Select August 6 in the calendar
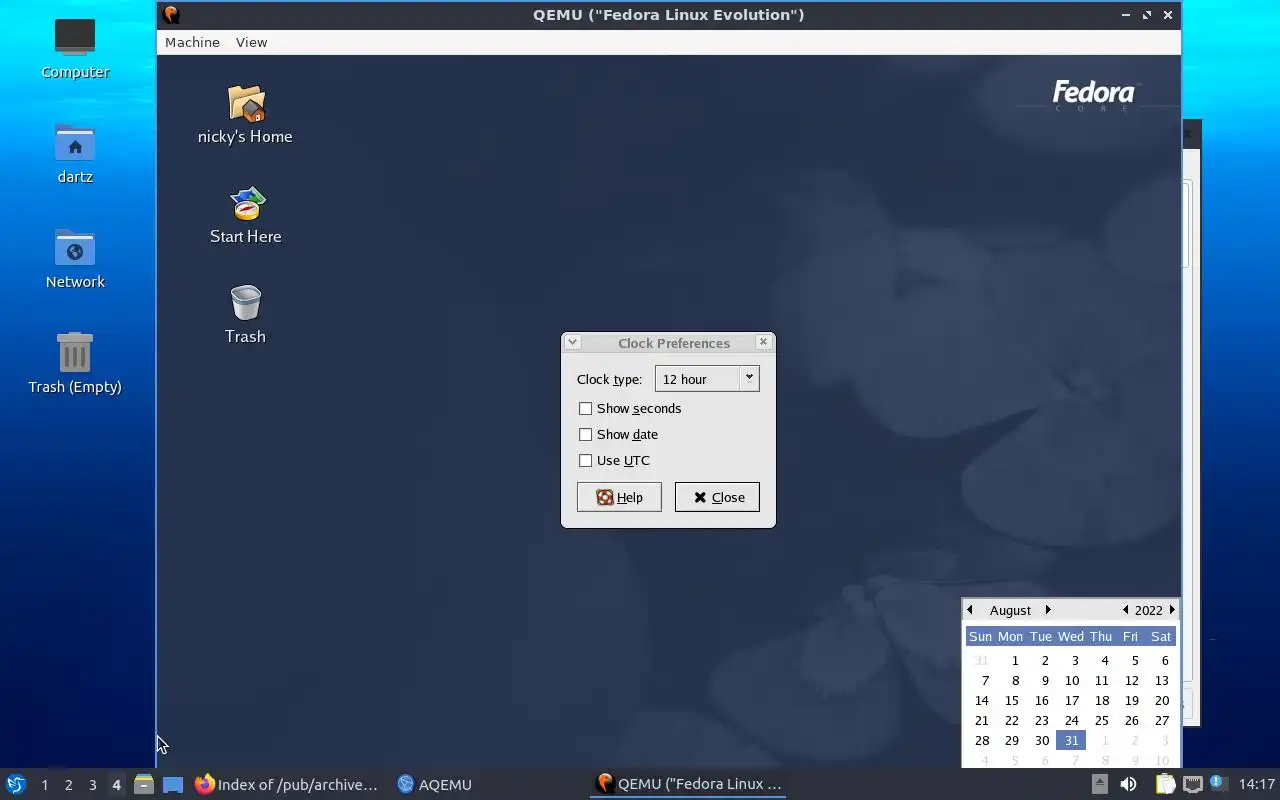The image size is (1280, 800). (1164, 660)
